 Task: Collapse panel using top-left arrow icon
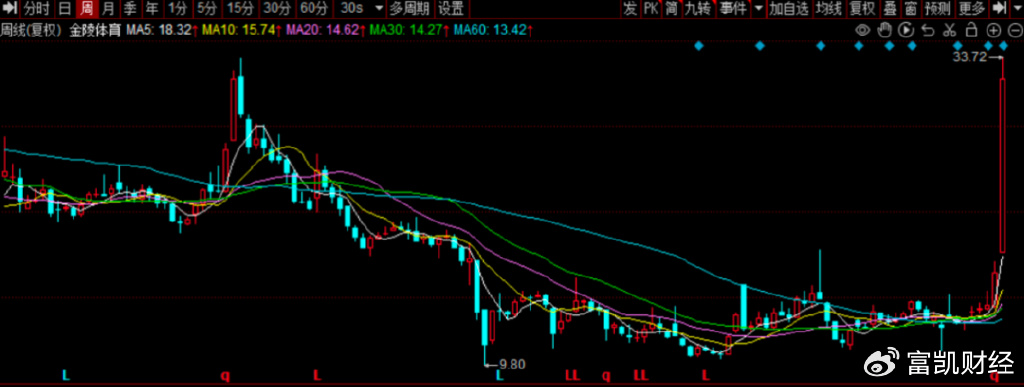tap(9, 8)
